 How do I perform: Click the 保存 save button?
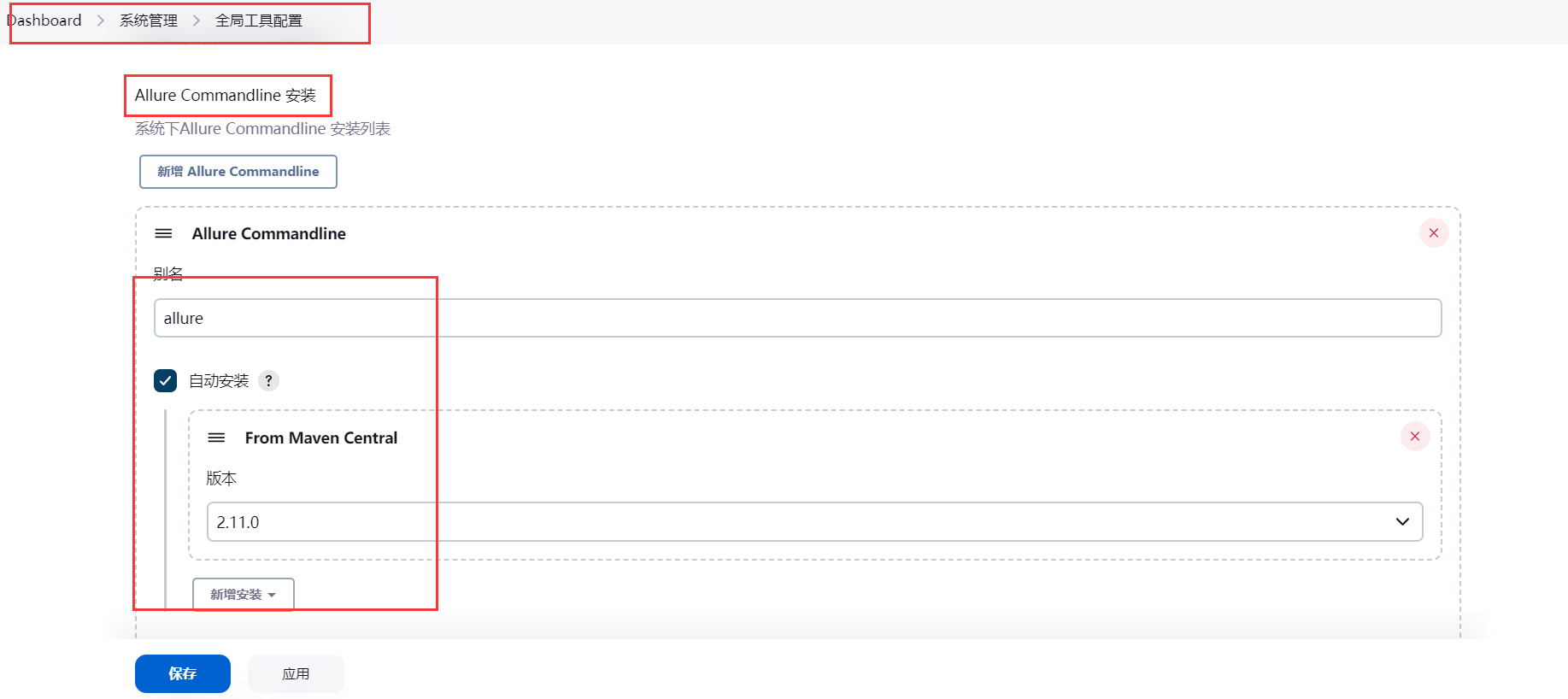(x=182, y=673)
